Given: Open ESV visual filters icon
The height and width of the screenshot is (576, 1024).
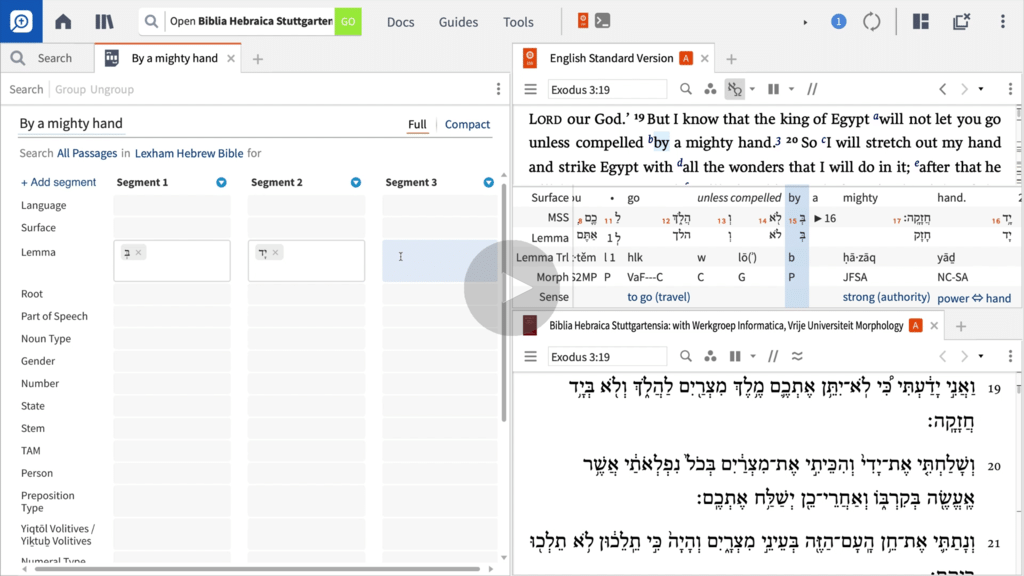Looking at the screenshot, I should pyautogui.click(x=710, y=89).
